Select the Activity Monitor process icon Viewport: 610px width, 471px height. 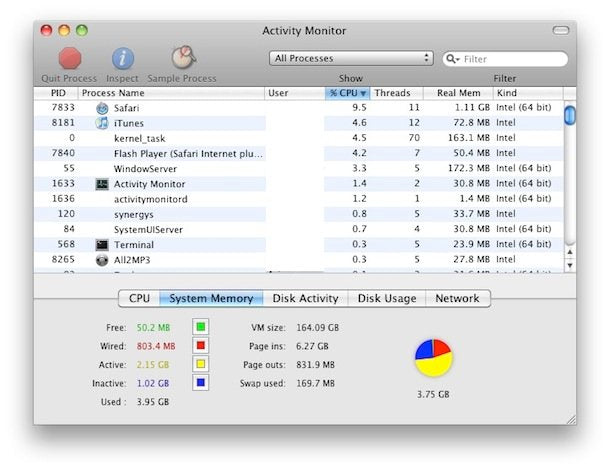[102, 184]
